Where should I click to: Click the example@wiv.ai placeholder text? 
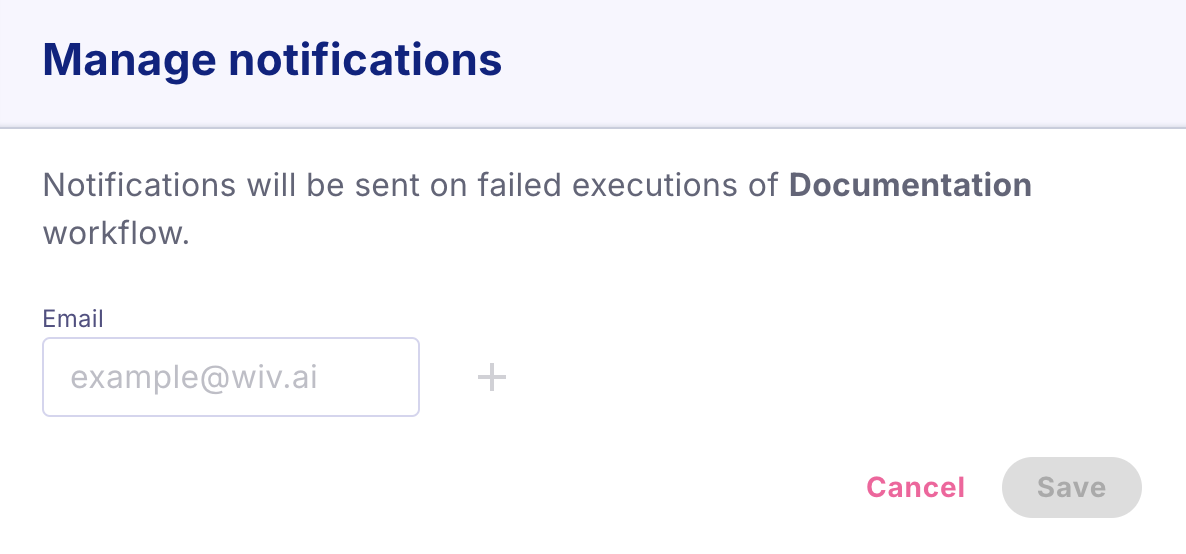pos(194,378)
